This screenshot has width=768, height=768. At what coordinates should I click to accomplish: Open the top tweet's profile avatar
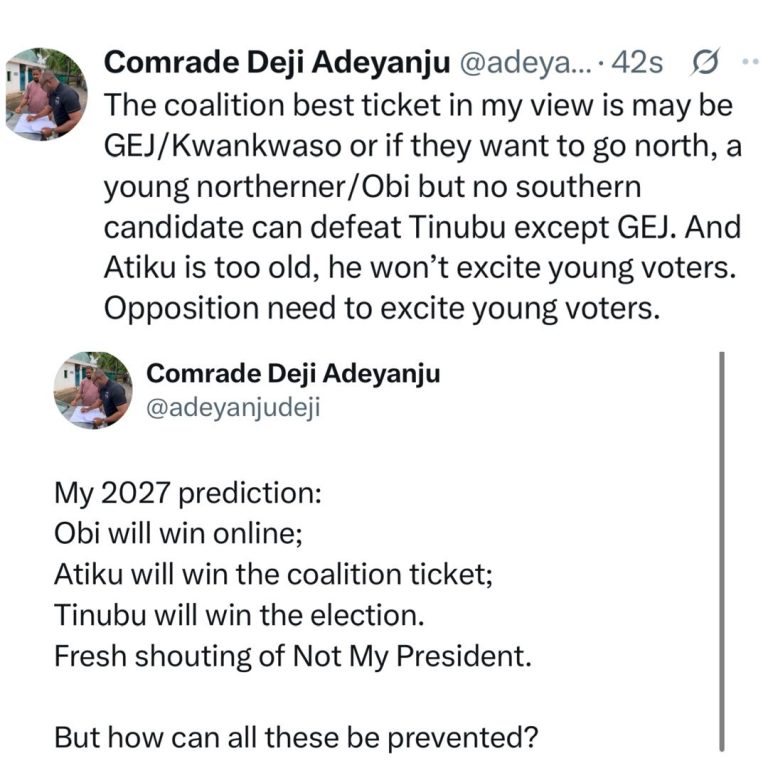46,94
